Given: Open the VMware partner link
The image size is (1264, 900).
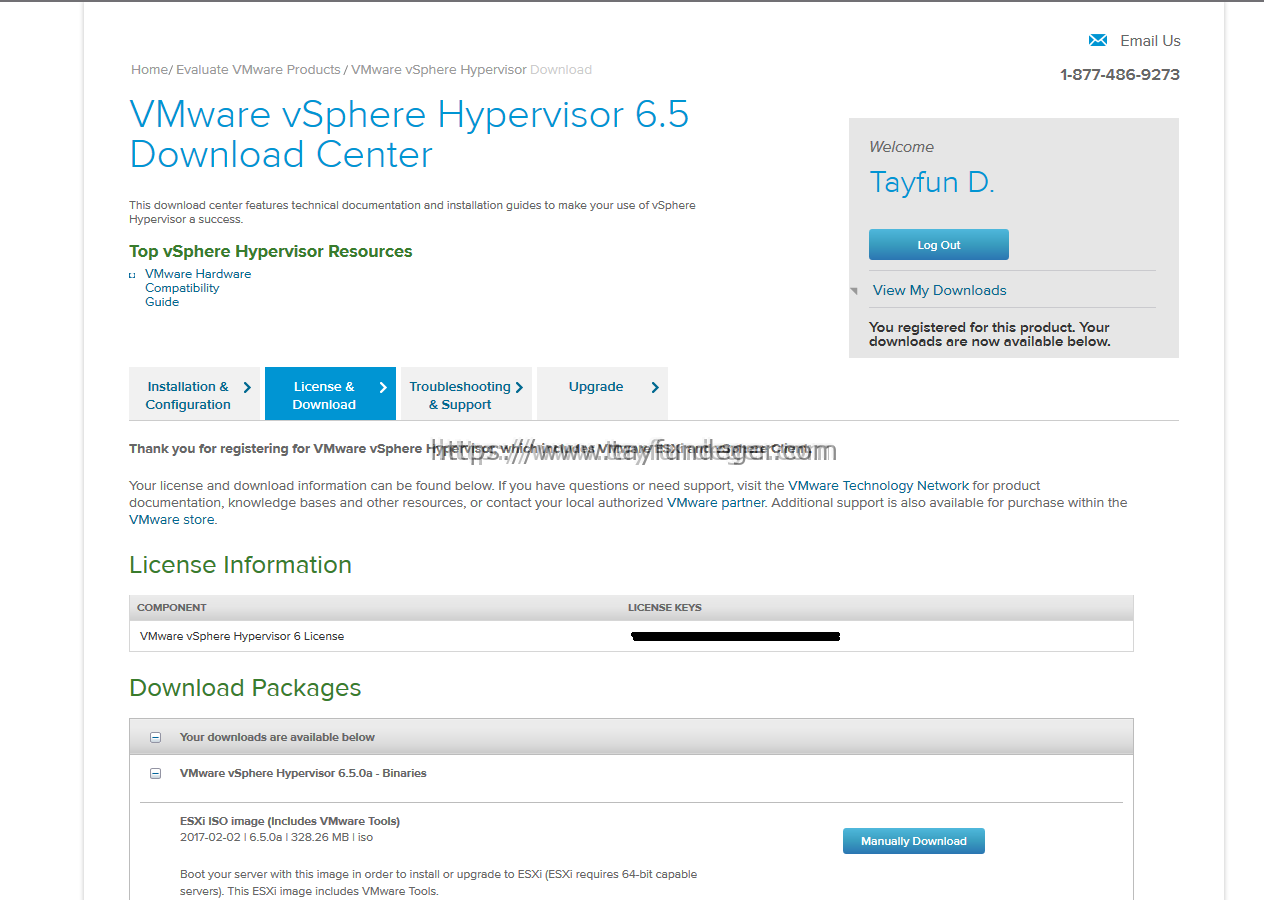Looking at the screenshot, I should pyautogui.click(x=716, y=503).
